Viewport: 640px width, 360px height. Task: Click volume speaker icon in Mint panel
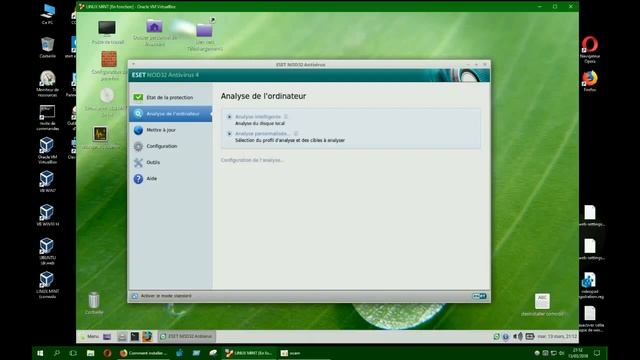coord(518,336)
